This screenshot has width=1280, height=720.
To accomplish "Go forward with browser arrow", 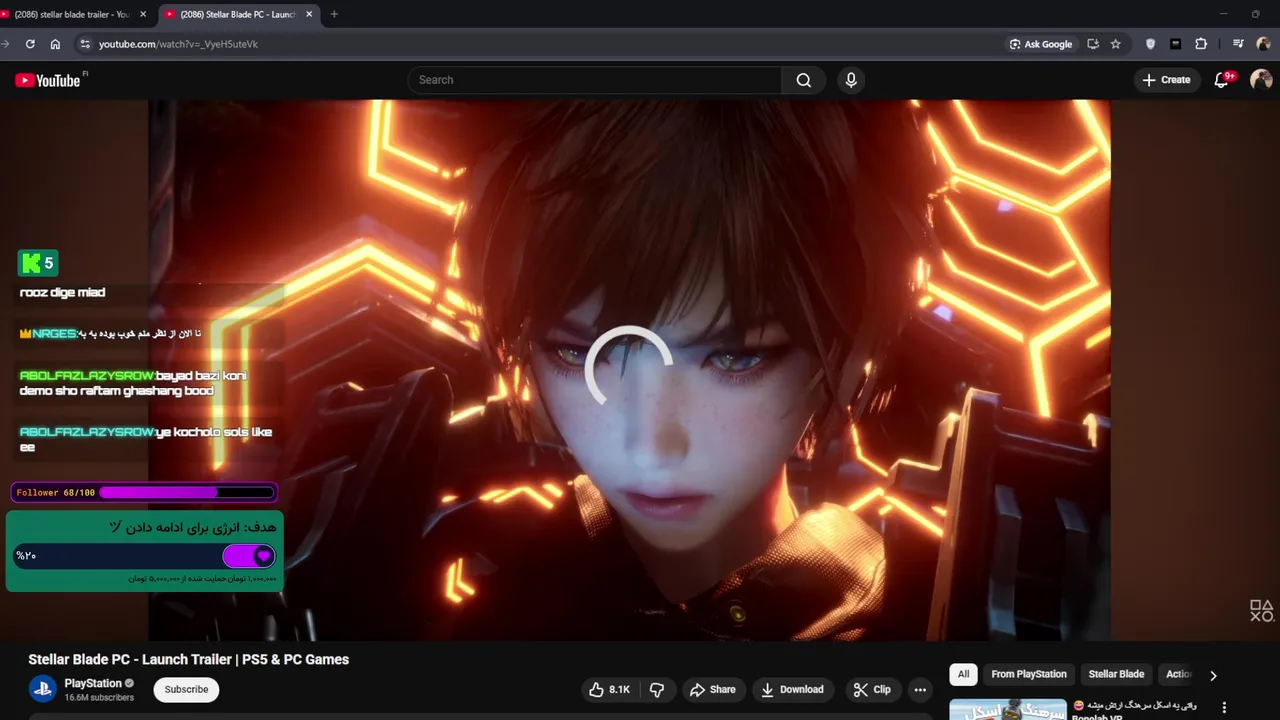I will click(5, 44).
